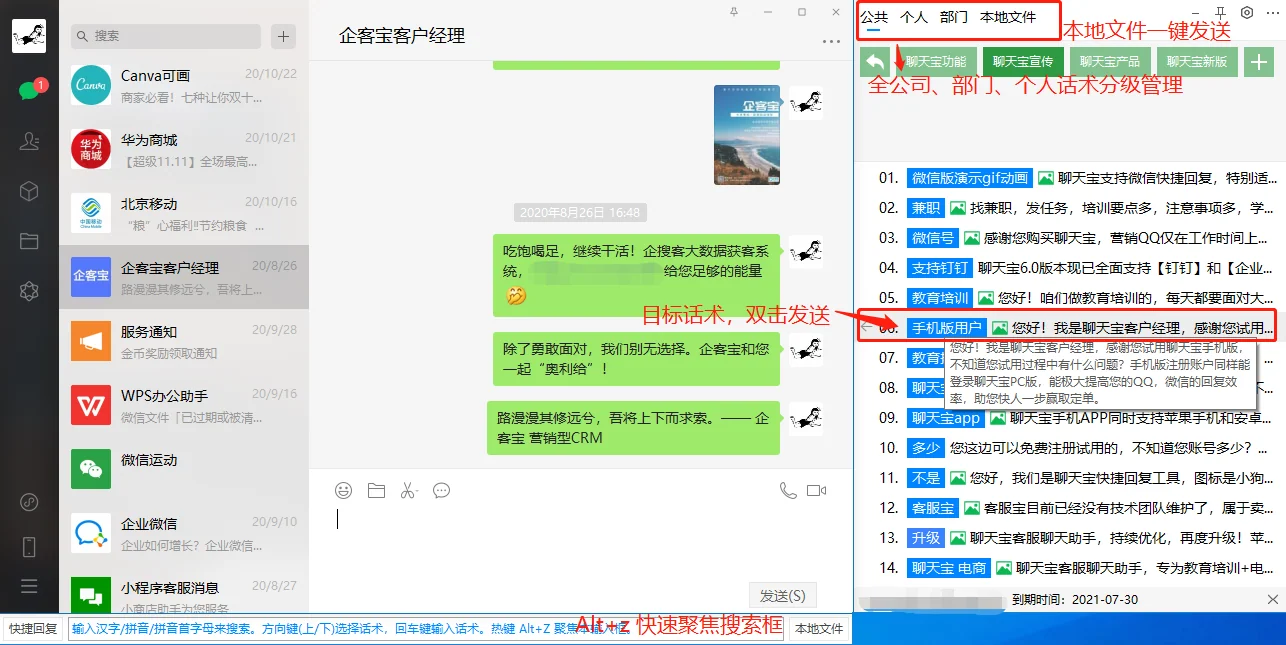This screenshot has height=645, width=1286.
Task: Click the plus button next to search
Action: 284,36
